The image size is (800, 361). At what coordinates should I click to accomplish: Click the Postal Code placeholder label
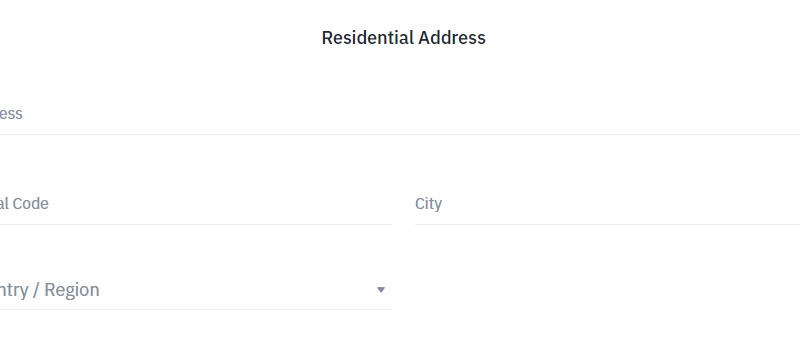click(x=24, y=204)
